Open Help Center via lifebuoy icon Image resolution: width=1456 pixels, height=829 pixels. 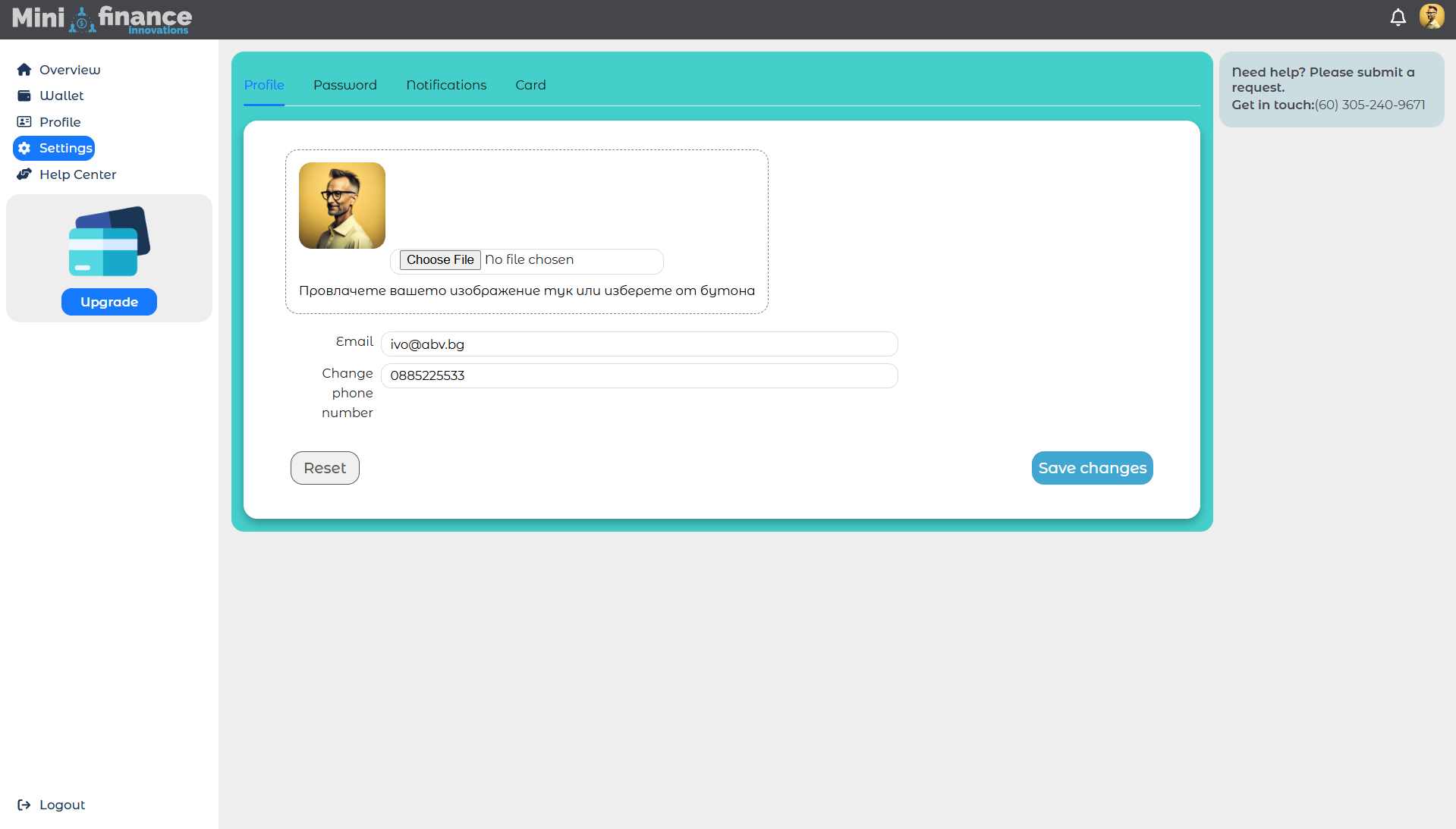(x=24, y=174)
